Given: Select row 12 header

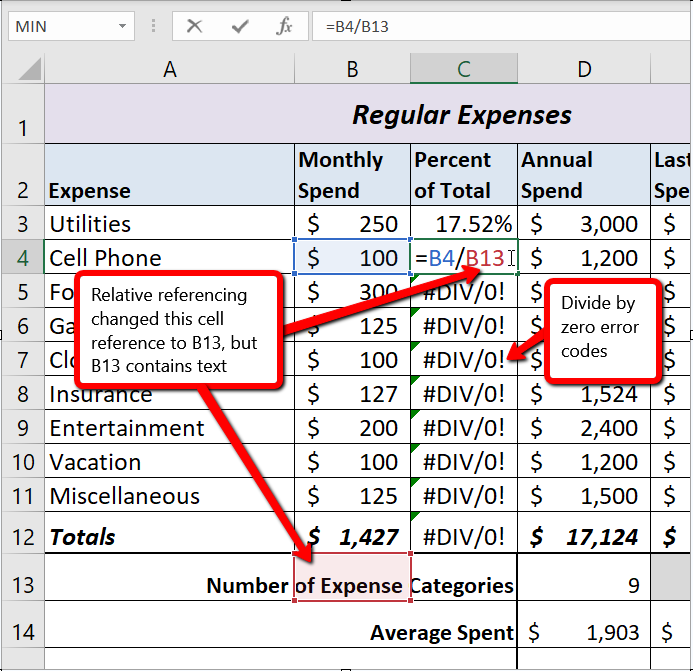Looking at the screenshot, I should click(x=23, y=533).
